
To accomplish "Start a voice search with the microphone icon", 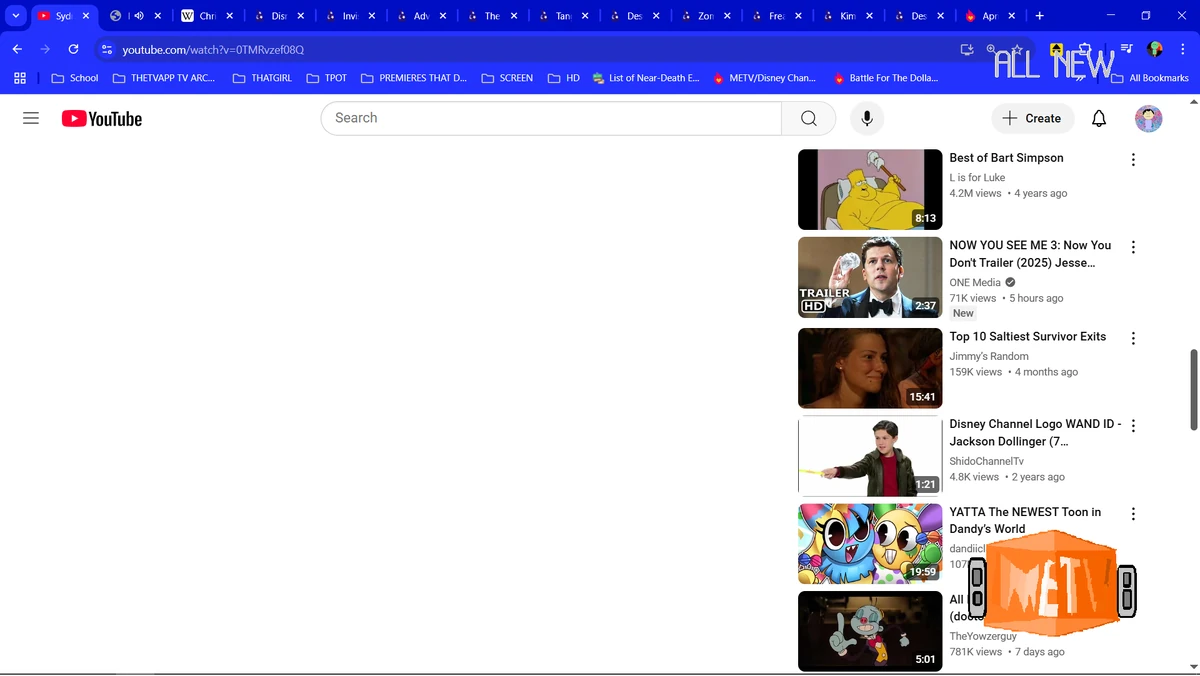I will pyautogui.click(x=866, y=118).
